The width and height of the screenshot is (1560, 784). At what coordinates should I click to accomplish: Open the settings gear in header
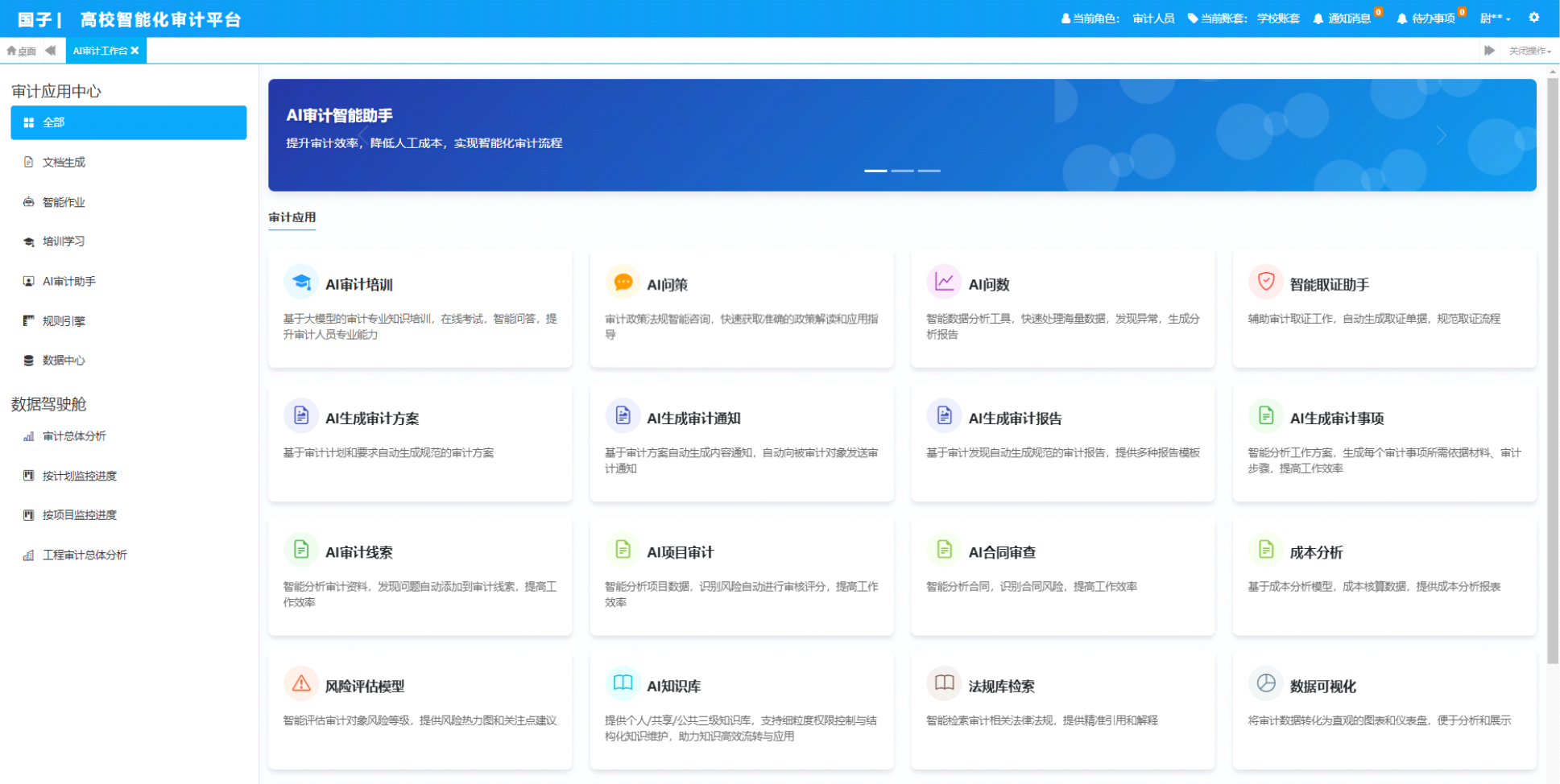coord(1533,18)
